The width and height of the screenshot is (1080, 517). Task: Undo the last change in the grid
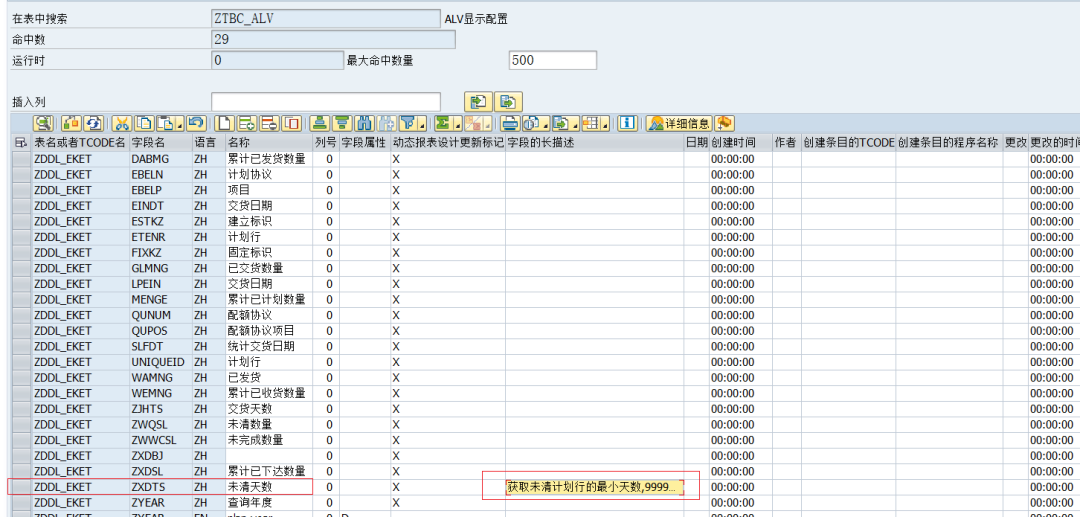[196, 123]
